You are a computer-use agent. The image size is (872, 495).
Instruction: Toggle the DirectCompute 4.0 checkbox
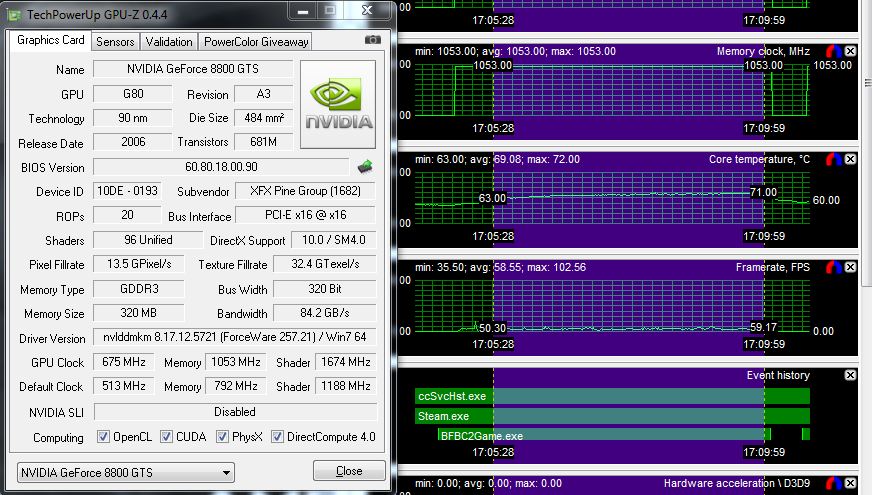277,437
